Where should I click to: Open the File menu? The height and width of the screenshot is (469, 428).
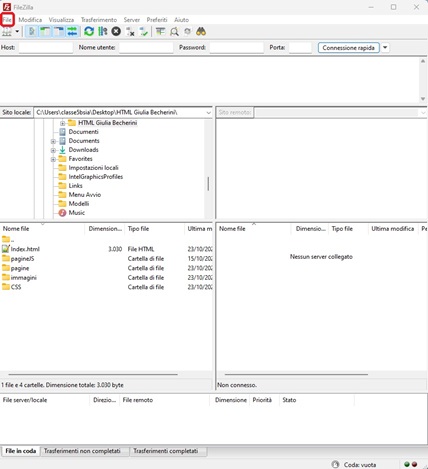pyautogui.click(x=7, y=20)
